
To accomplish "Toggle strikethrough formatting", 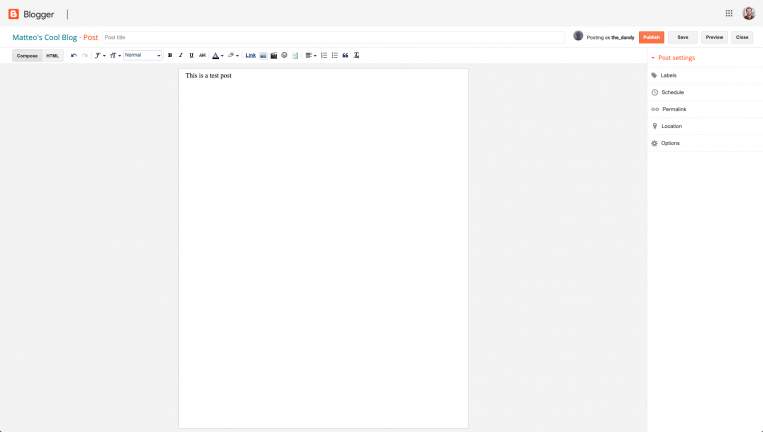I will click(202, 55).
